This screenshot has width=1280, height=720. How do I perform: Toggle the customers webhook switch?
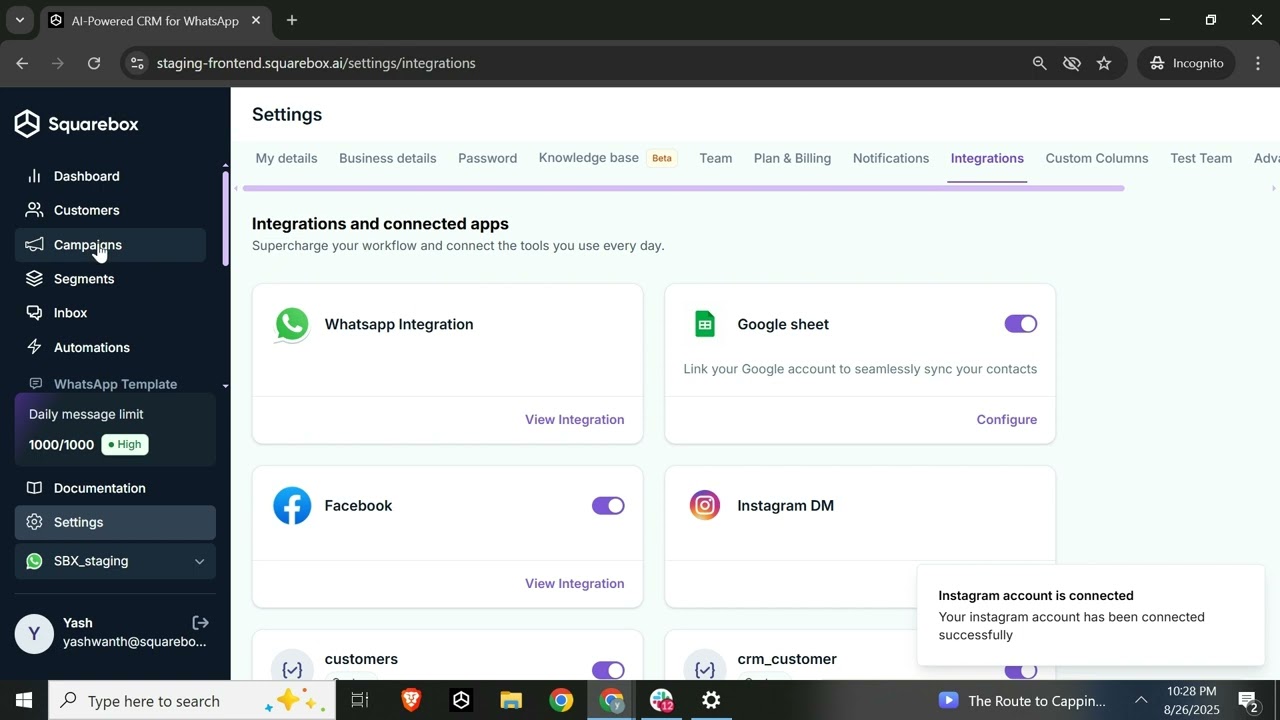(x=608, y=670)
